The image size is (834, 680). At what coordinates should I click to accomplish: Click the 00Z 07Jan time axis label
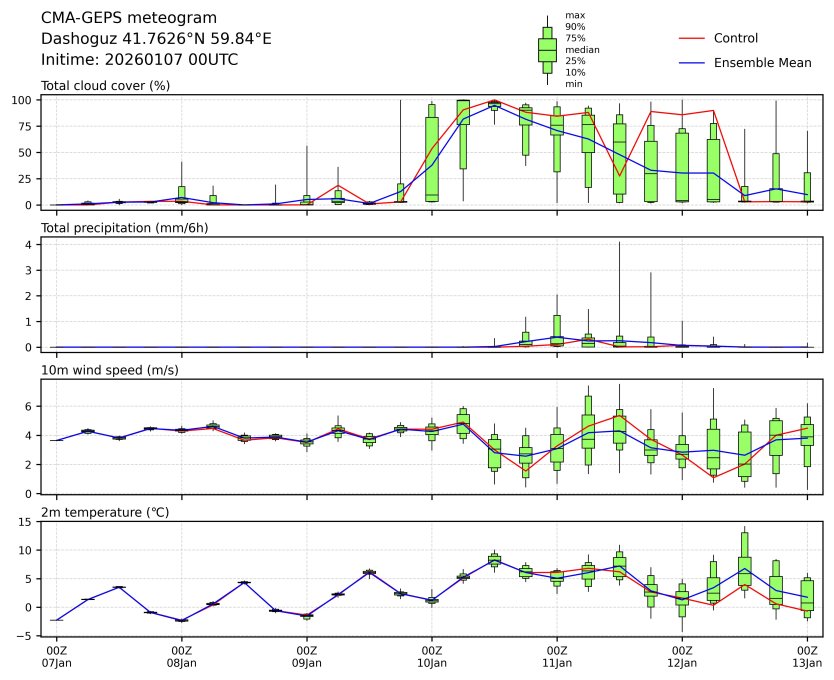pos(56,656)
